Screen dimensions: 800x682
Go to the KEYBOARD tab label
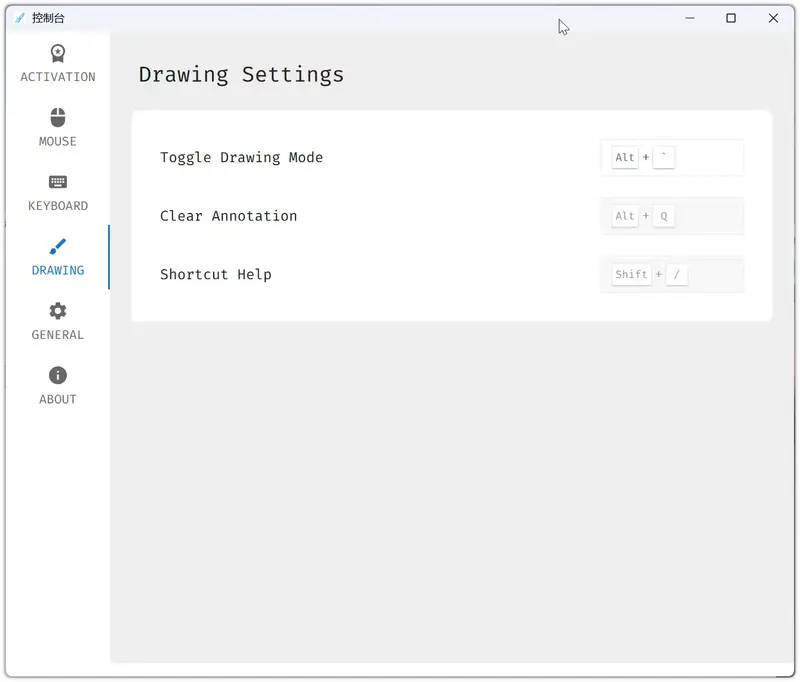point(58,206)
